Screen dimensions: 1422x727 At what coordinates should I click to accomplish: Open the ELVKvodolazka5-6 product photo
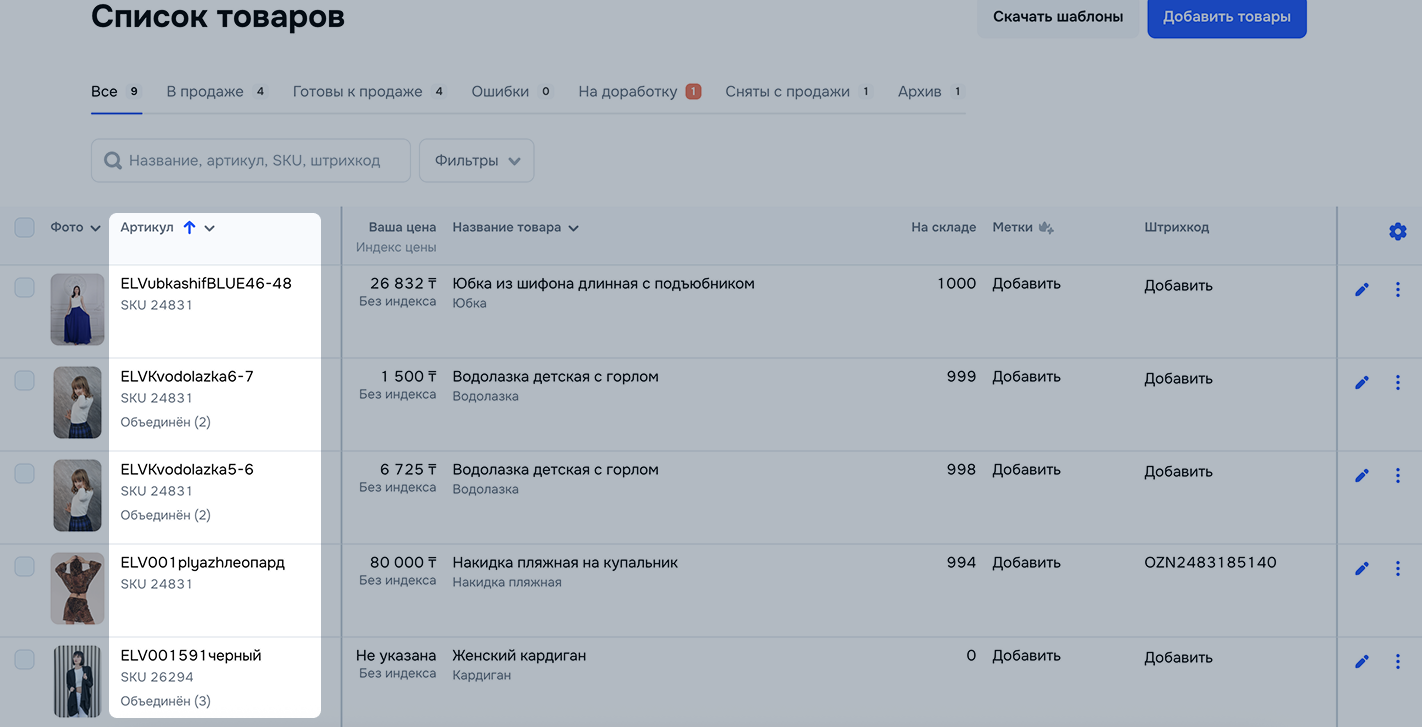click(x=77, y=495)
